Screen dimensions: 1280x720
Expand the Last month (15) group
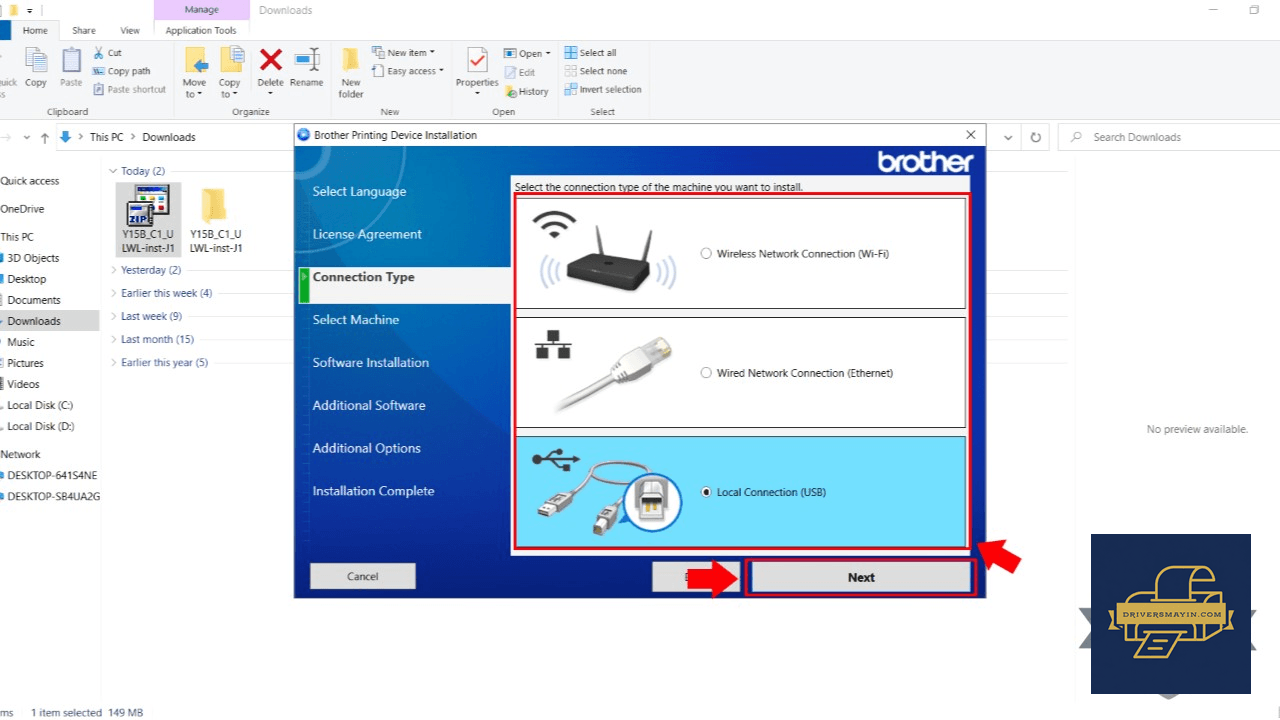click(x=113, y=339)
